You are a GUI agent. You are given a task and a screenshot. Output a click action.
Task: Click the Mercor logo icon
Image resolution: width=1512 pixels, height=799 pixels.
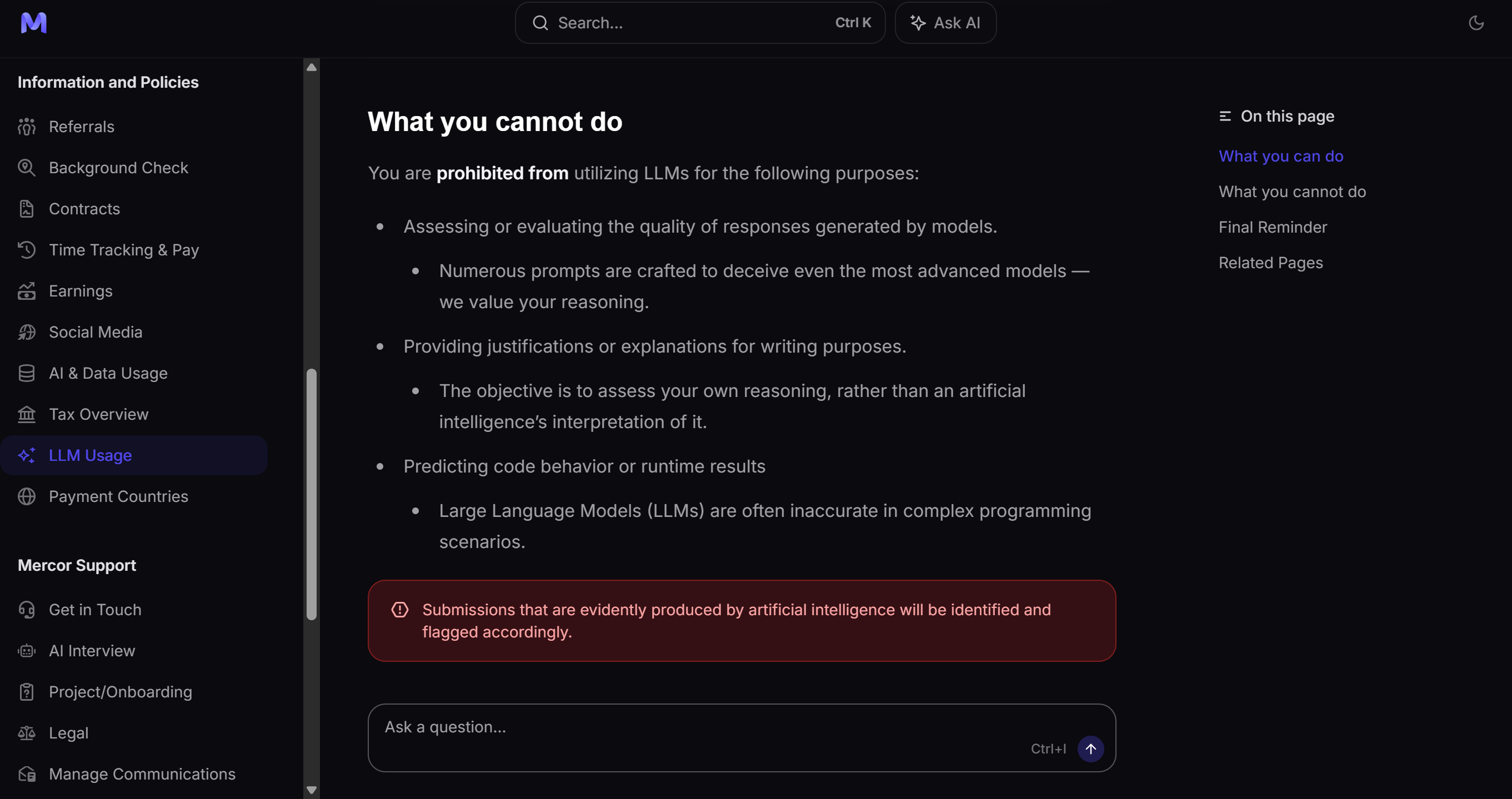tap(33, 23)
